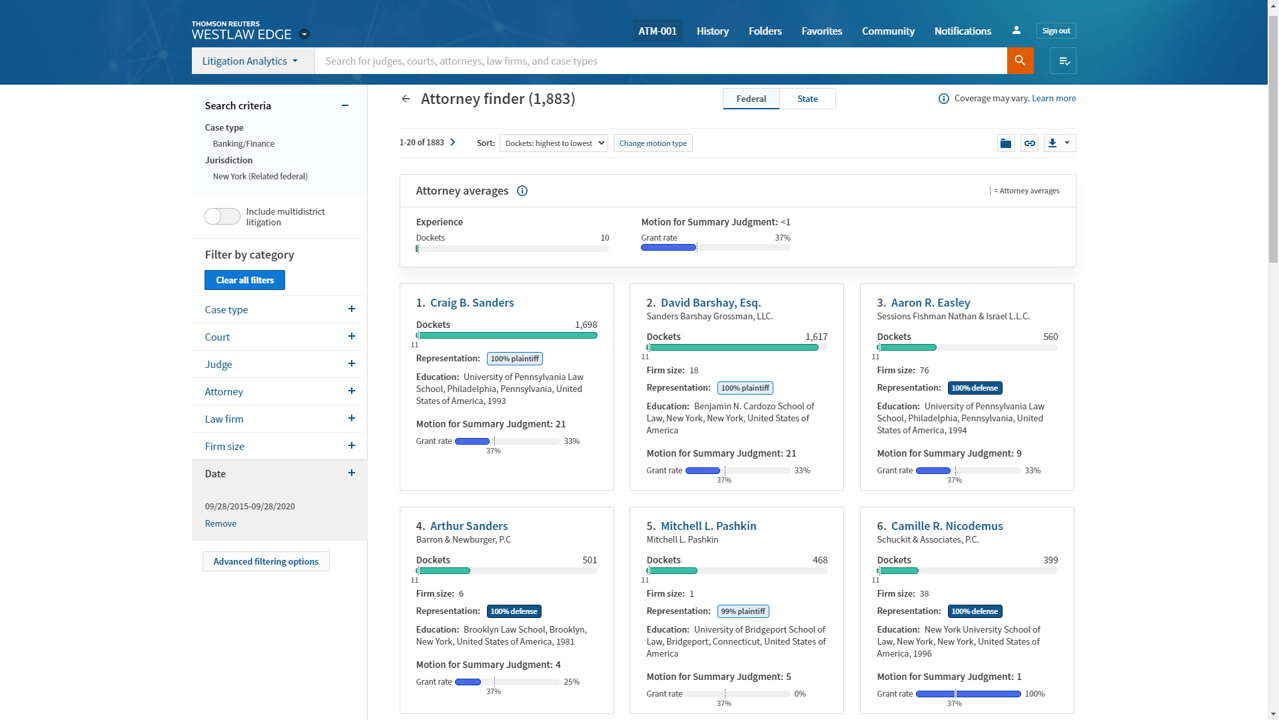Open the Favorites menu
Screen dimensions: 1279x720
pyautogui.click(x=822, y=31)
